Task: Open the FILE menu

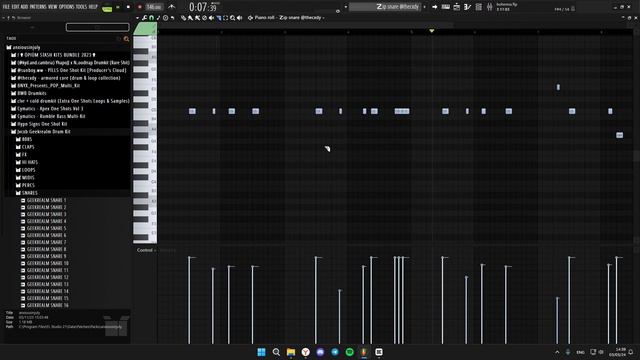Action: click(6, 7)
